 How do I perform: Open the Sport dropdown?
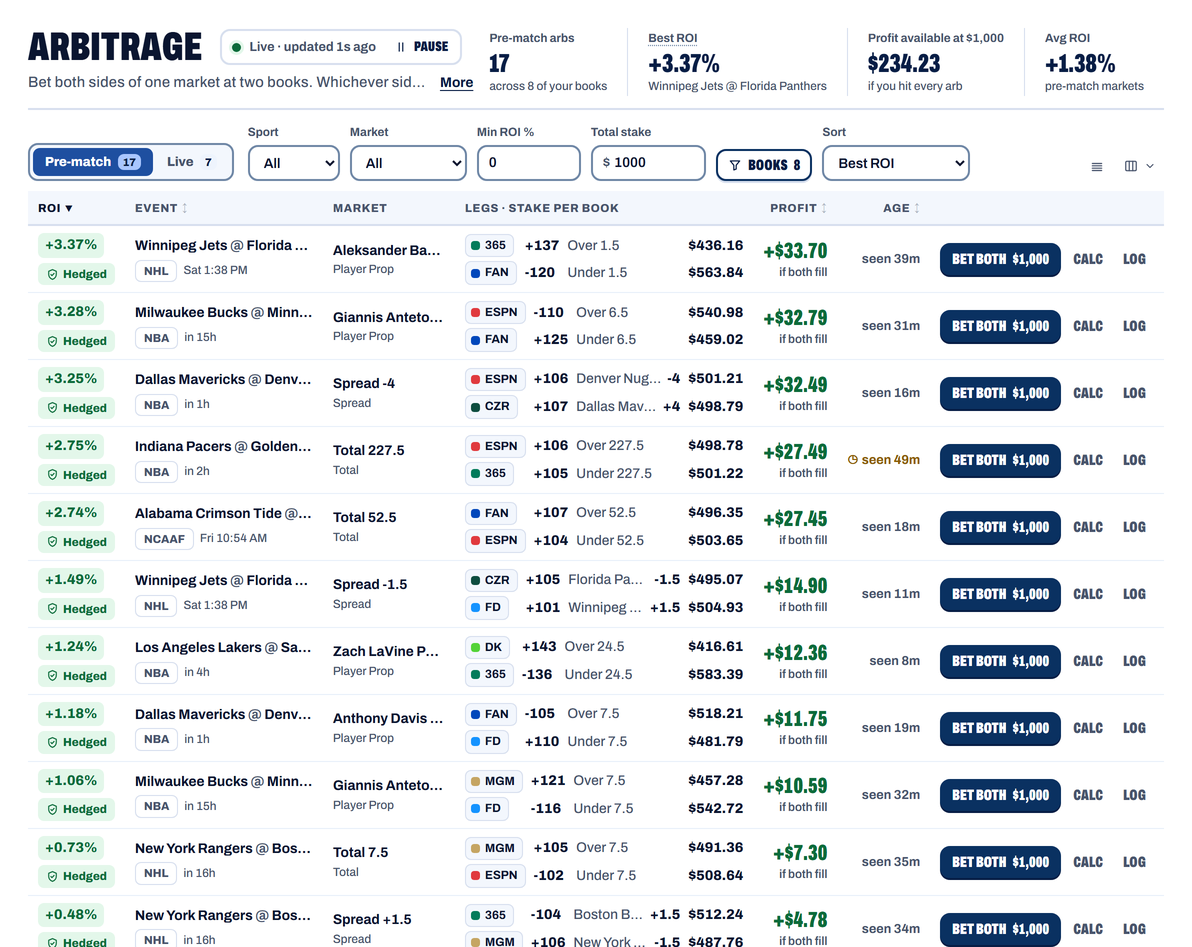click(293, 163)
